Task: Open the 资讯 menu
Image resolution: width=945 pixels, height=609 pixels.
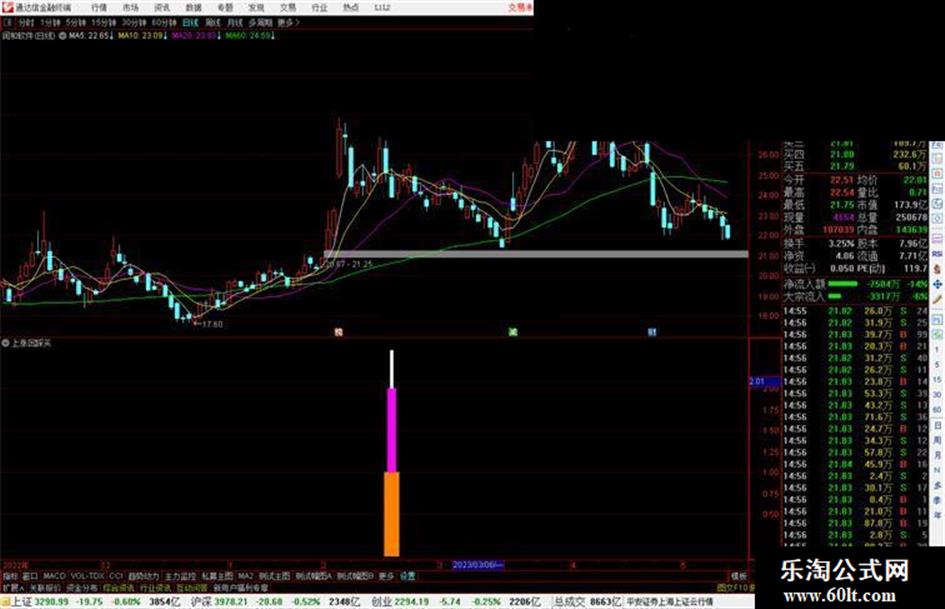Action: pyautogui.click(x=162, y=8)
